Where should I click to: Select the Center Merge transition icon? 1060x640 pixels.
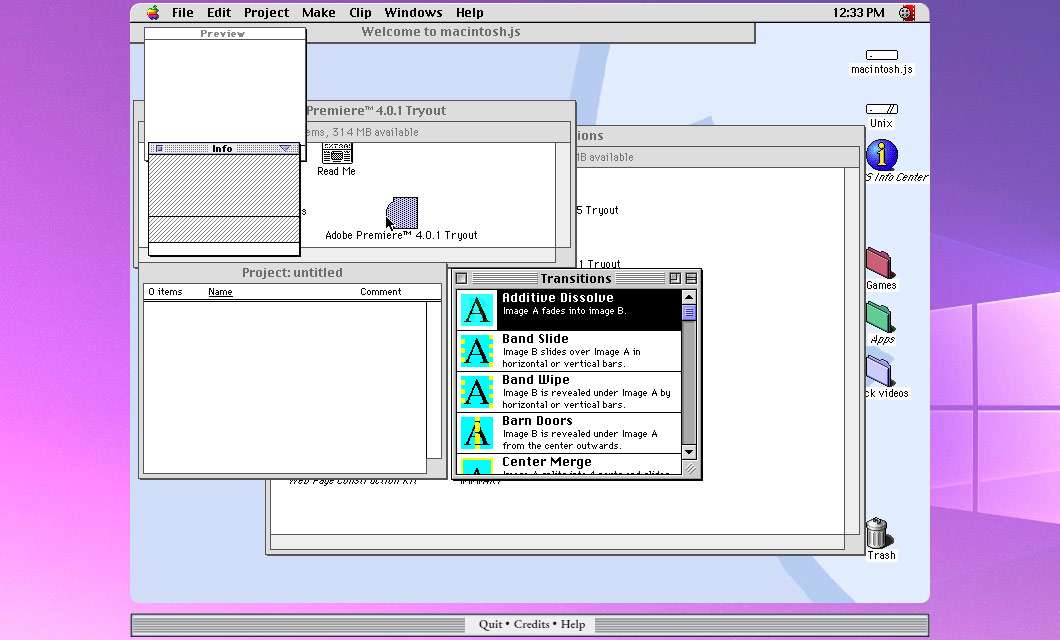pyautogui.click(x=477, y=466)
